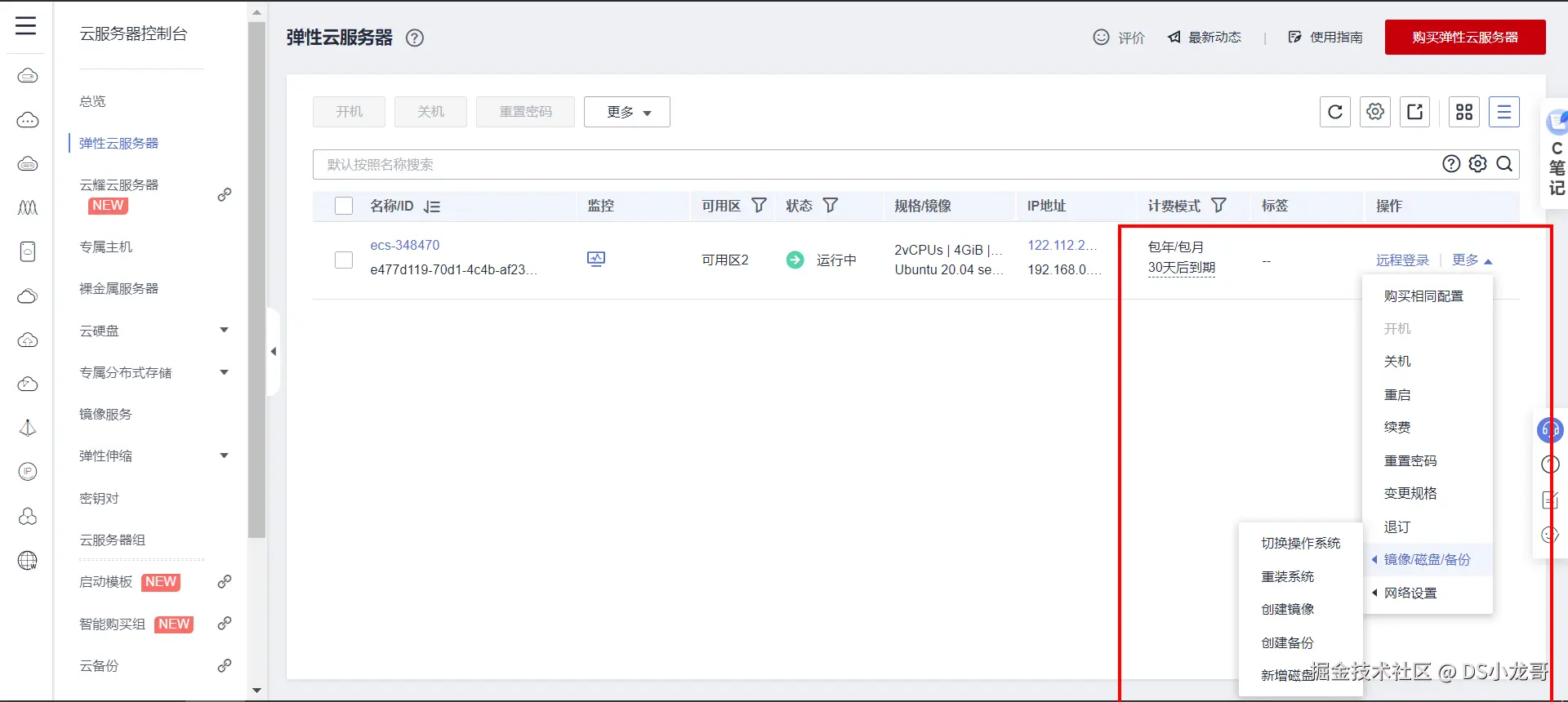Click 远程登录 link
Viewport: 1568px width, 702px height.
click(1402, 260)
